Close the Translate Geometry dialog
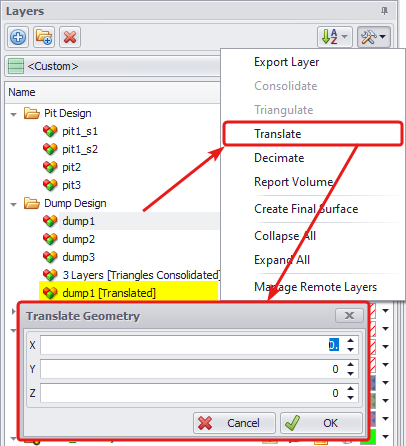Image resolution: width=406 pixels, height=446 pixels. click(x=349, y=315)
